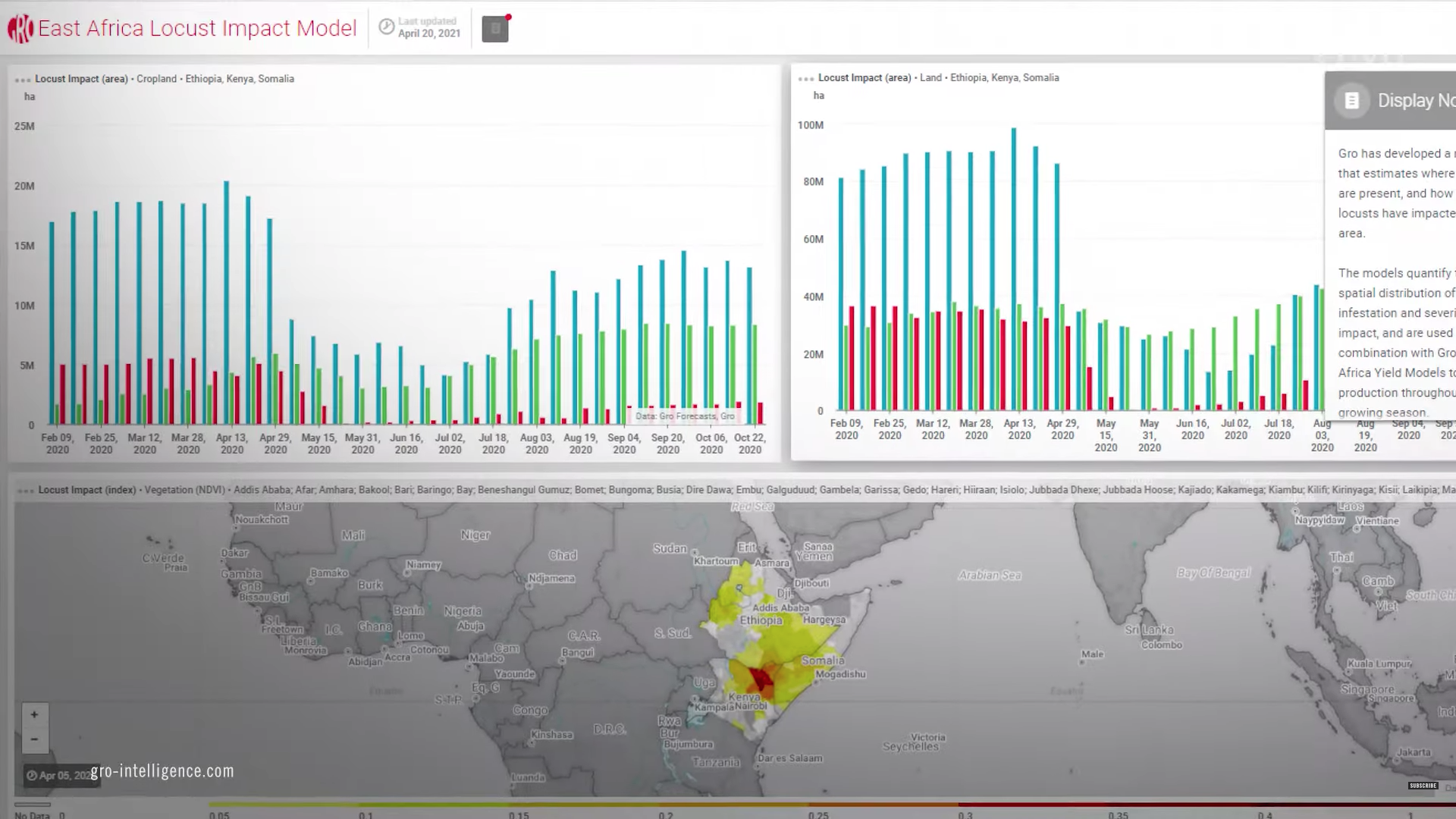Zoom in on the map
1456x819 pixels.
tap(34, 714)
